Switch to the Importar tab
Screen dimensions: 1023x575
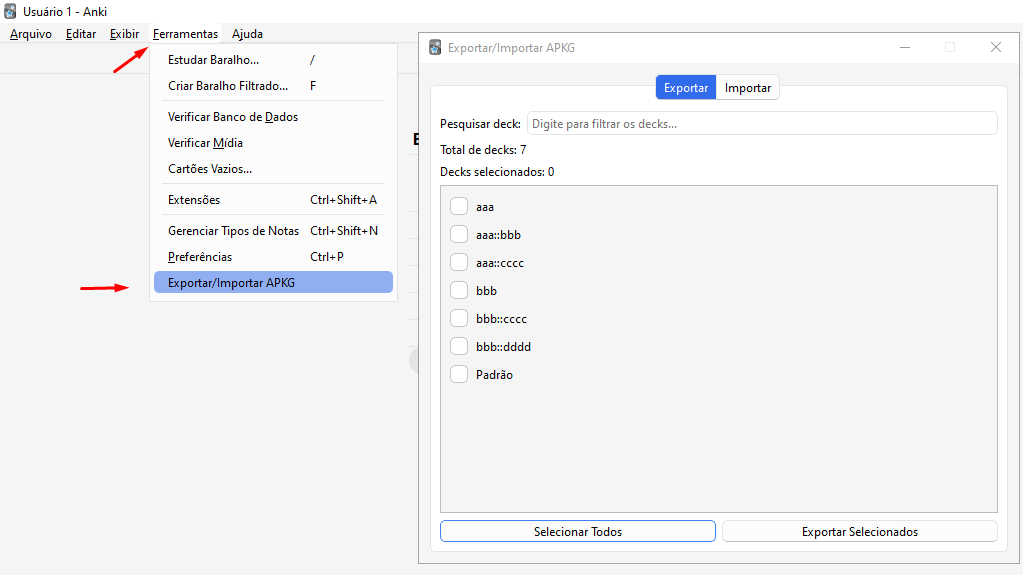747,88
